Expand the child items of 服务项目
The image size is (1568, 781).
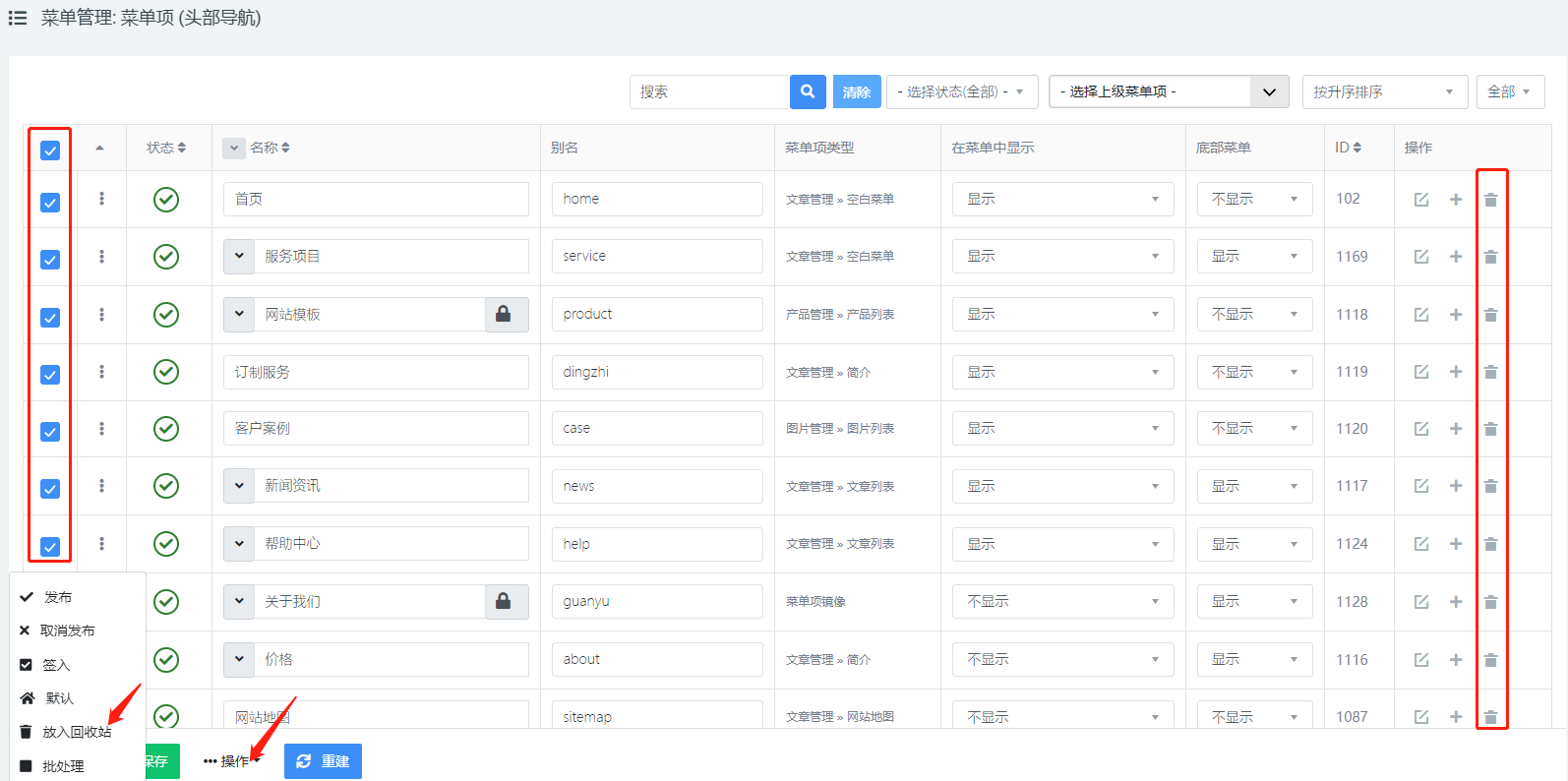[239, 257]
